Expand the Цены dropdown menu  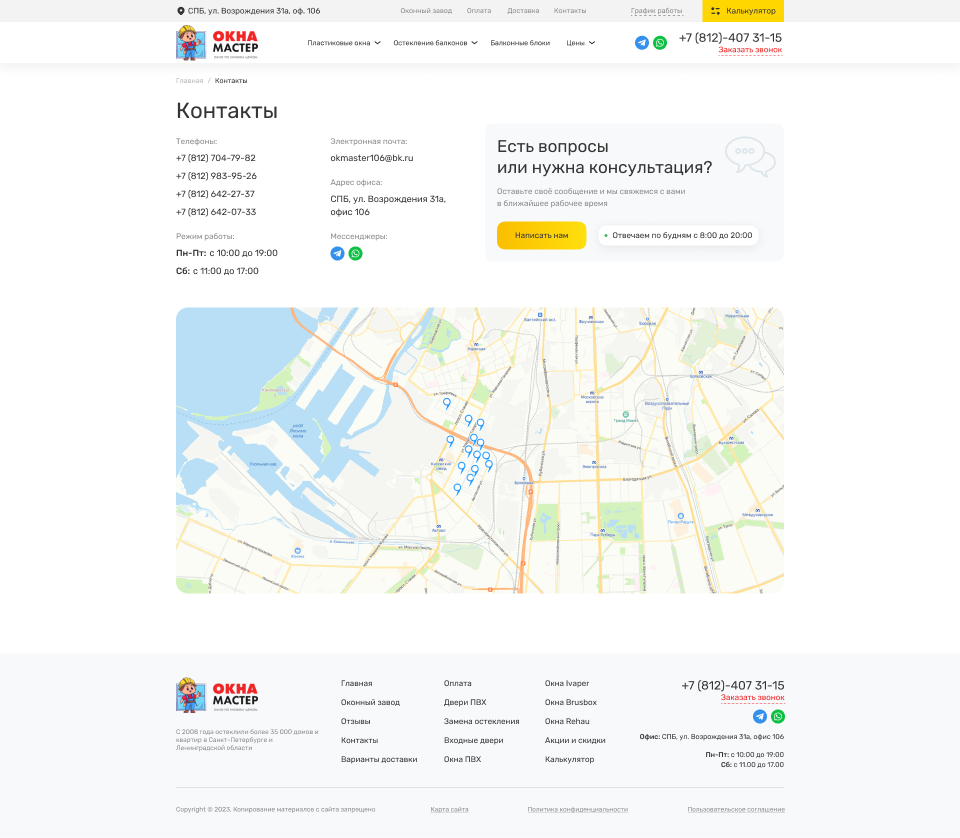click(x=580, y=43)
